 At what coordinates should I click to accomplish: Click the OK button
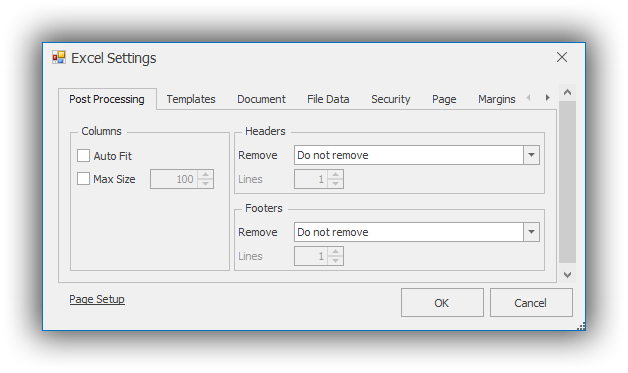[442, 302]
